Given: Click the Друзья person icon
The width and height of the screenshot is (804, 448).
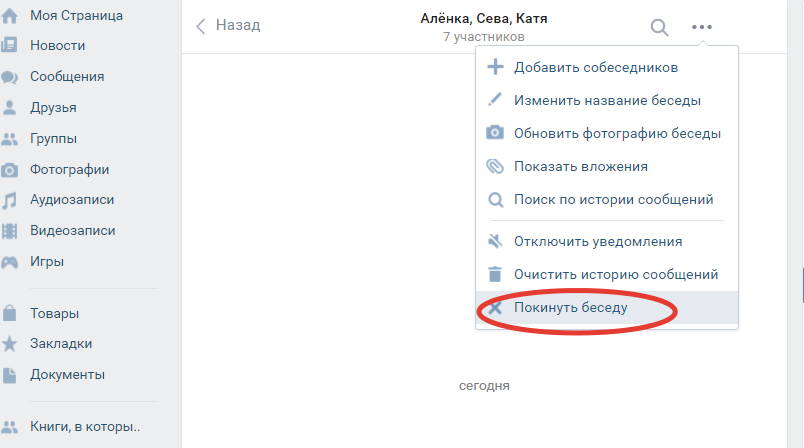Looking at the screenshot, I should click(10, 108).
